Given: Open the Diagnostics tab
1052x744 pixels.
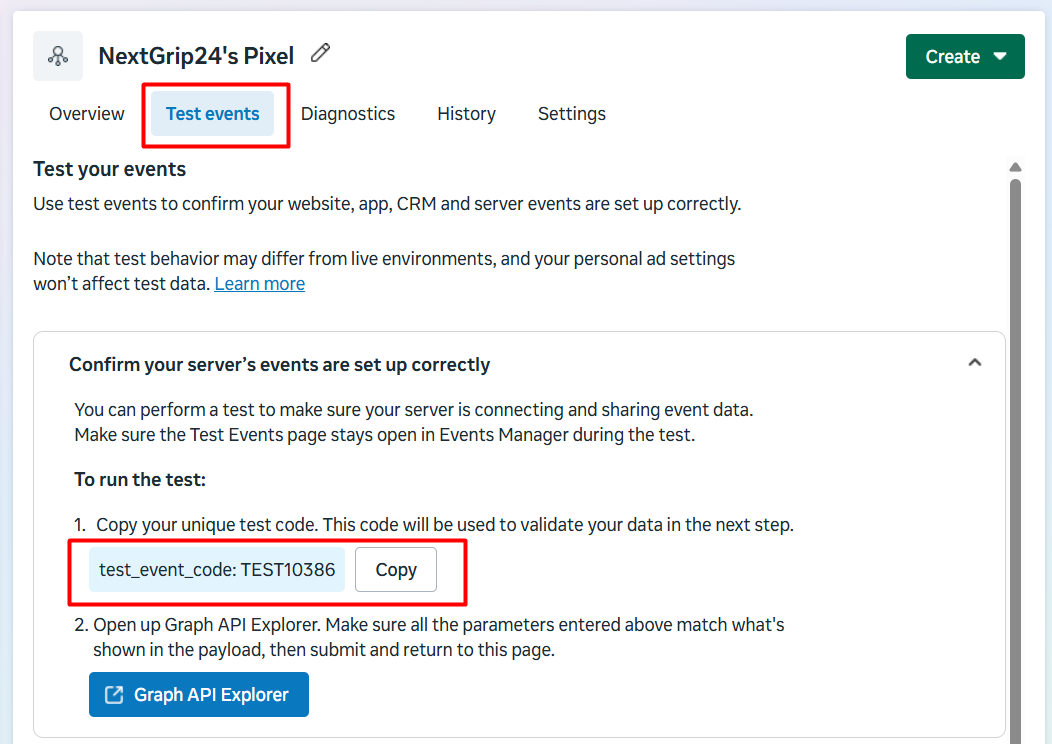Looking at the screenshot, I should [x=348, y=114].
